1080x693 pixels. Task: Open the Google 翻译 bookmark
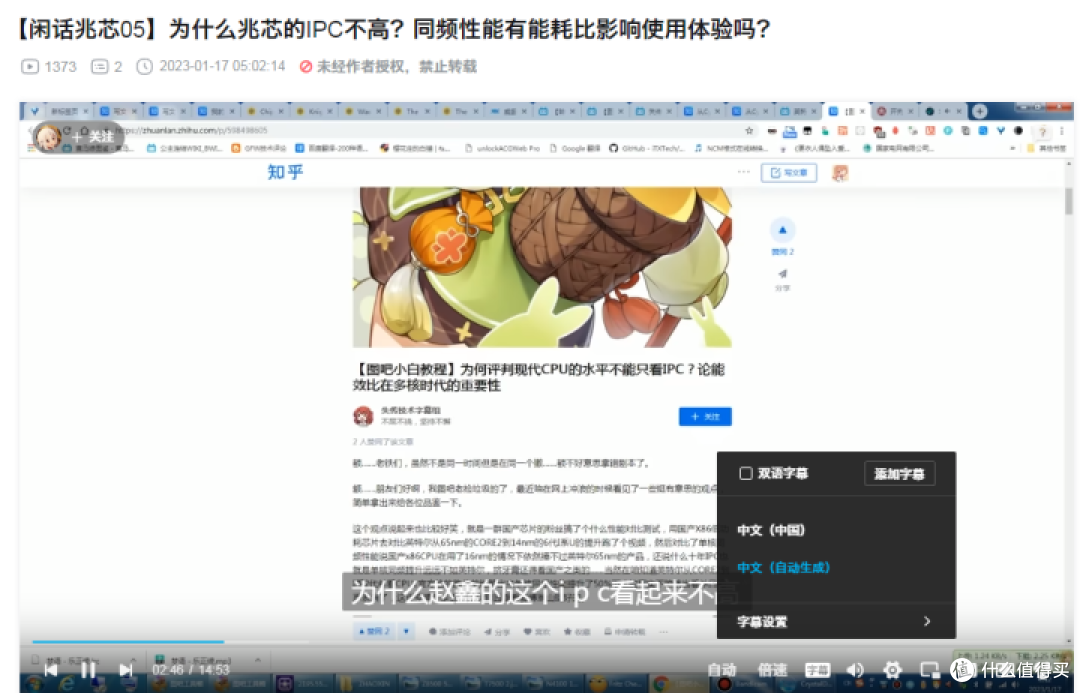[574, 148]
